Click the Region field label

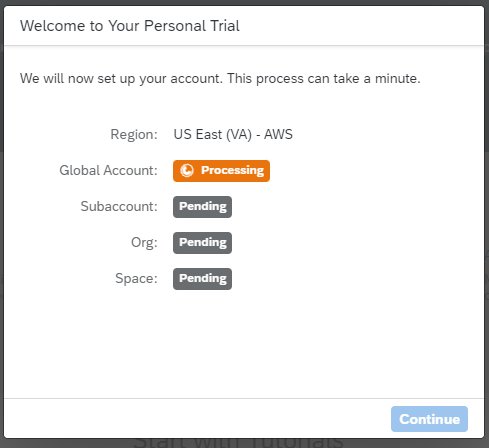coord(134,135)
